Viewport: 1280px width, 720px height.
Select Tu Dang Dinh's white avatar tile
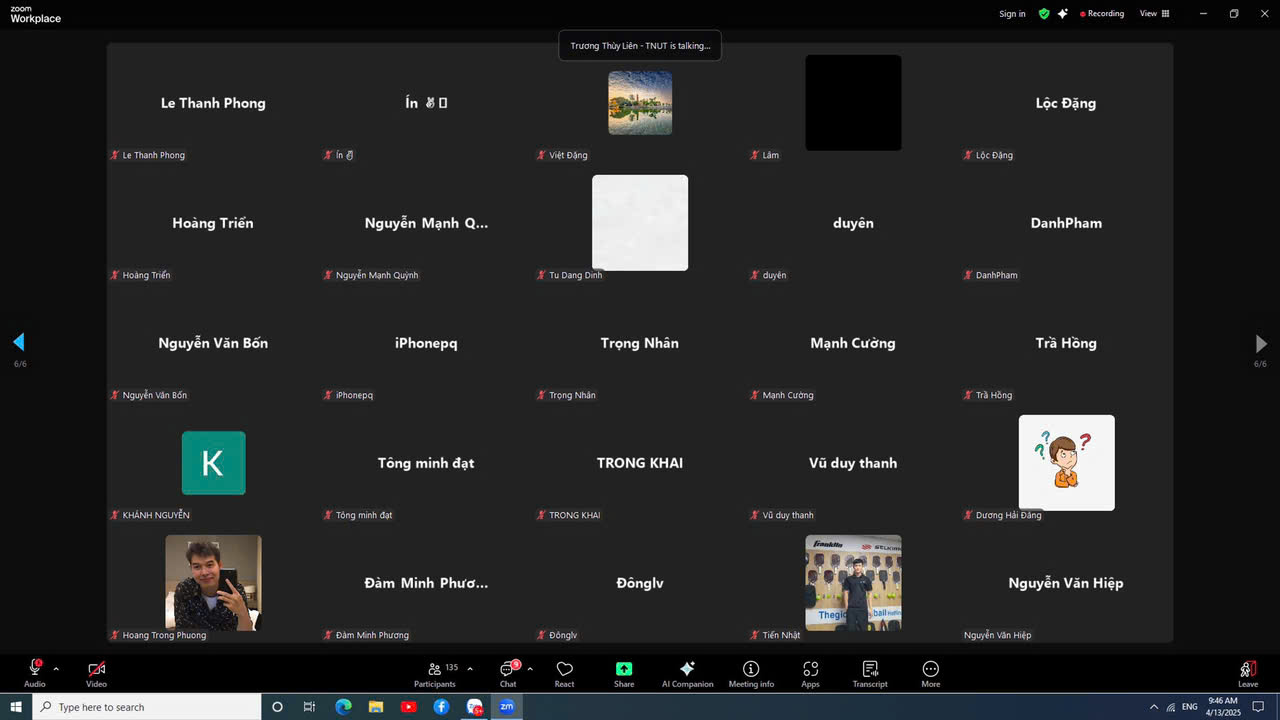tap(640, 223)
